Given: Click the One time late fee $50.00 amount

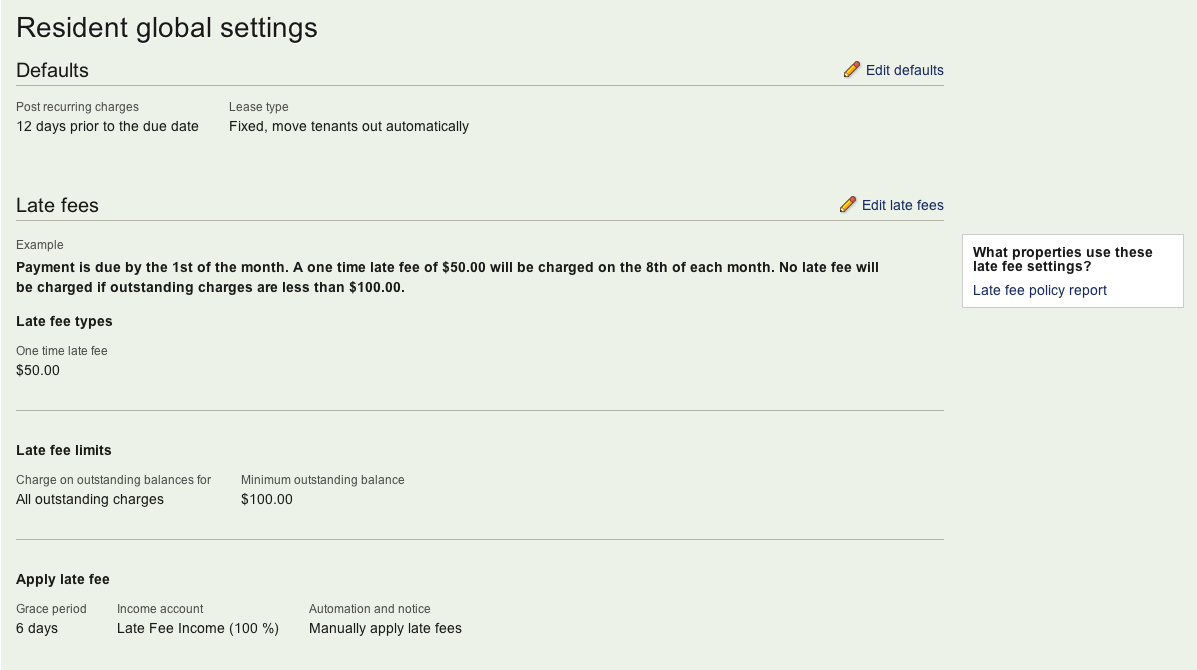Looking at the screenshot, I should click(38, 370).
